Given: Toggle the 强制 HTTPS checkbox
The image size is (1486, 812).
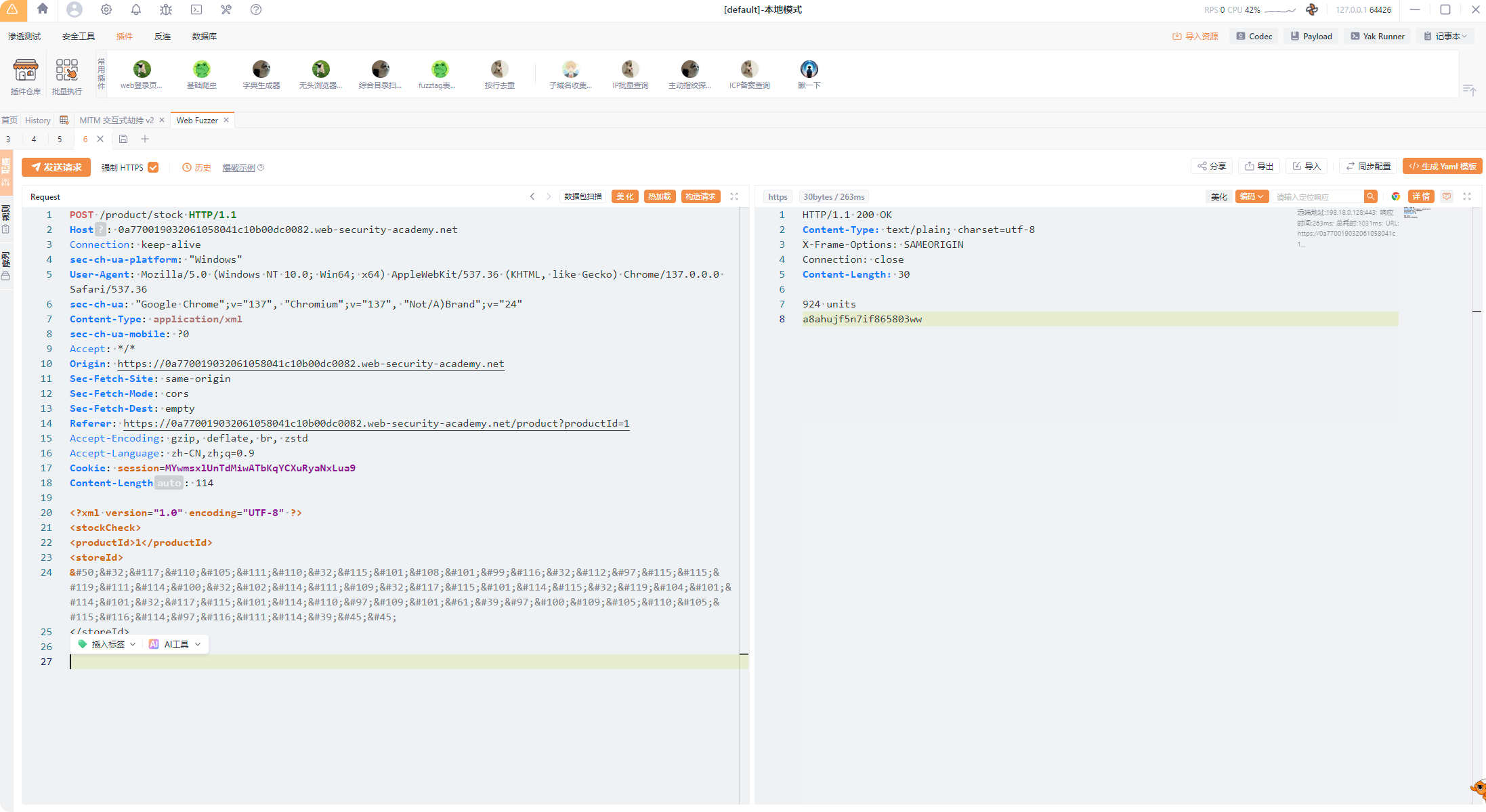Looking at the screenshot, I should pos(153,167).
